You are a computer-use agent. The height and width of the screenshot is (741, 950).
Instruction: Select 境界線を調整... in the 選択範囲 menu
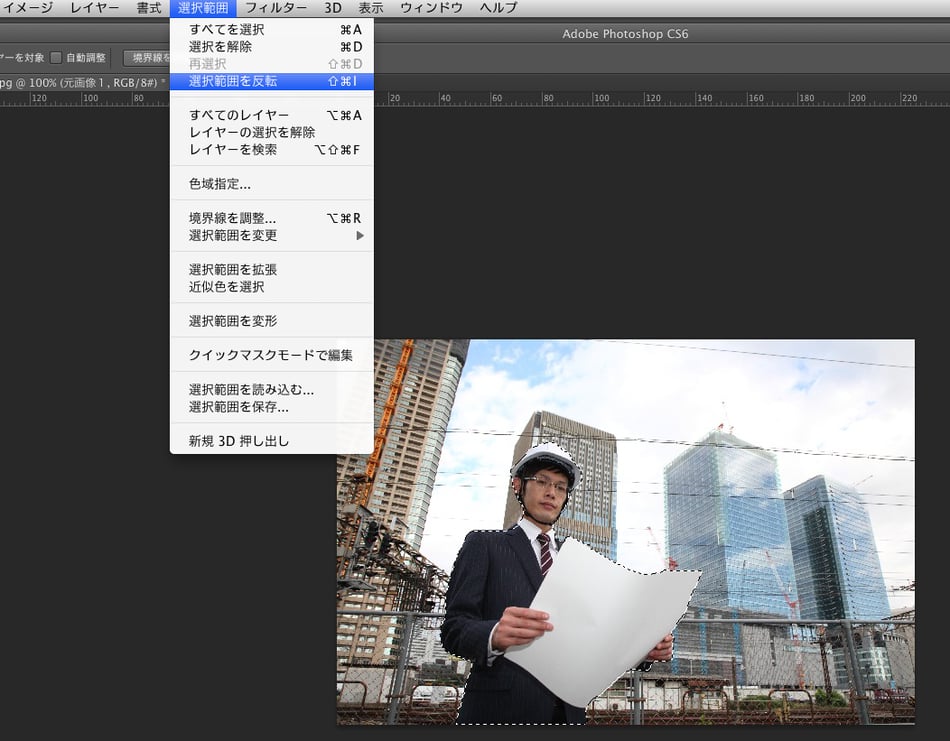(232, 218)
